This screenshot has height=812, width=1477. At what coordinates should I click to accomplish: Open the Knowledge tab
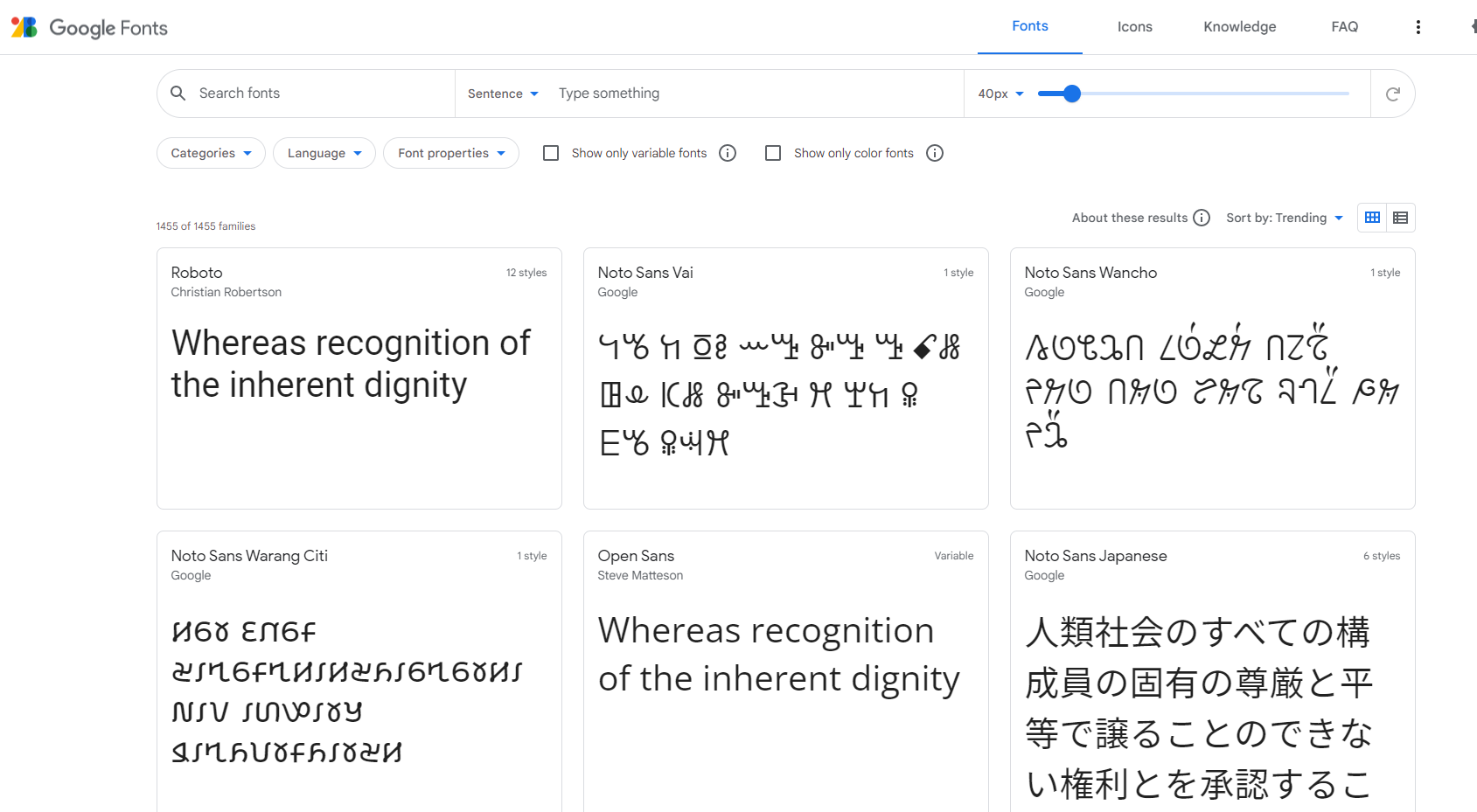coord(1239,27)
